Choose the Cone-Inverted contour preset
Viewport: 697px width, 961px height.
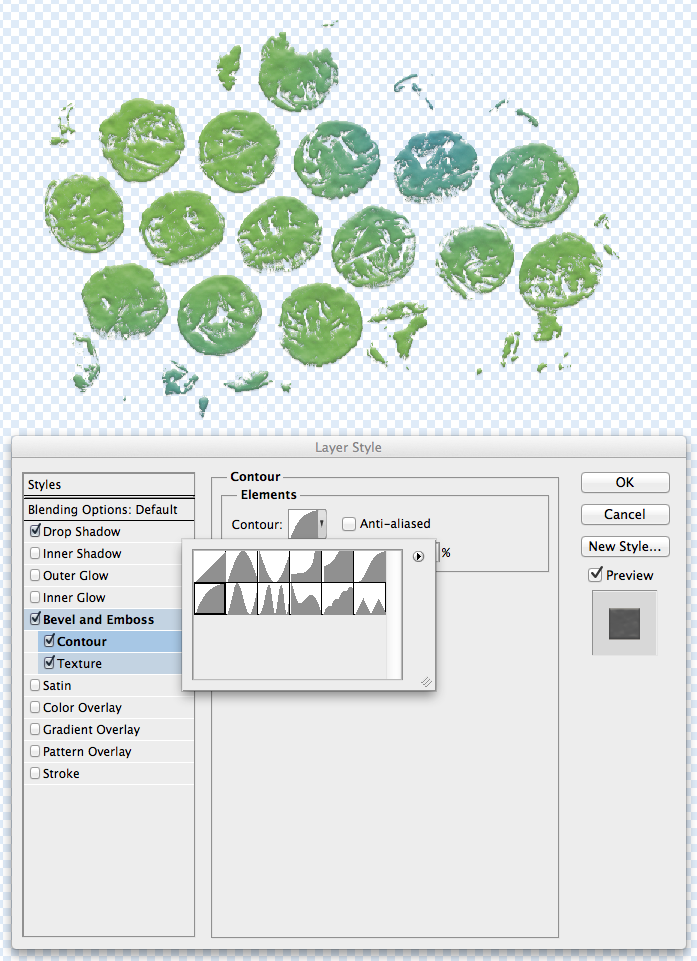[x=274, y=566]
